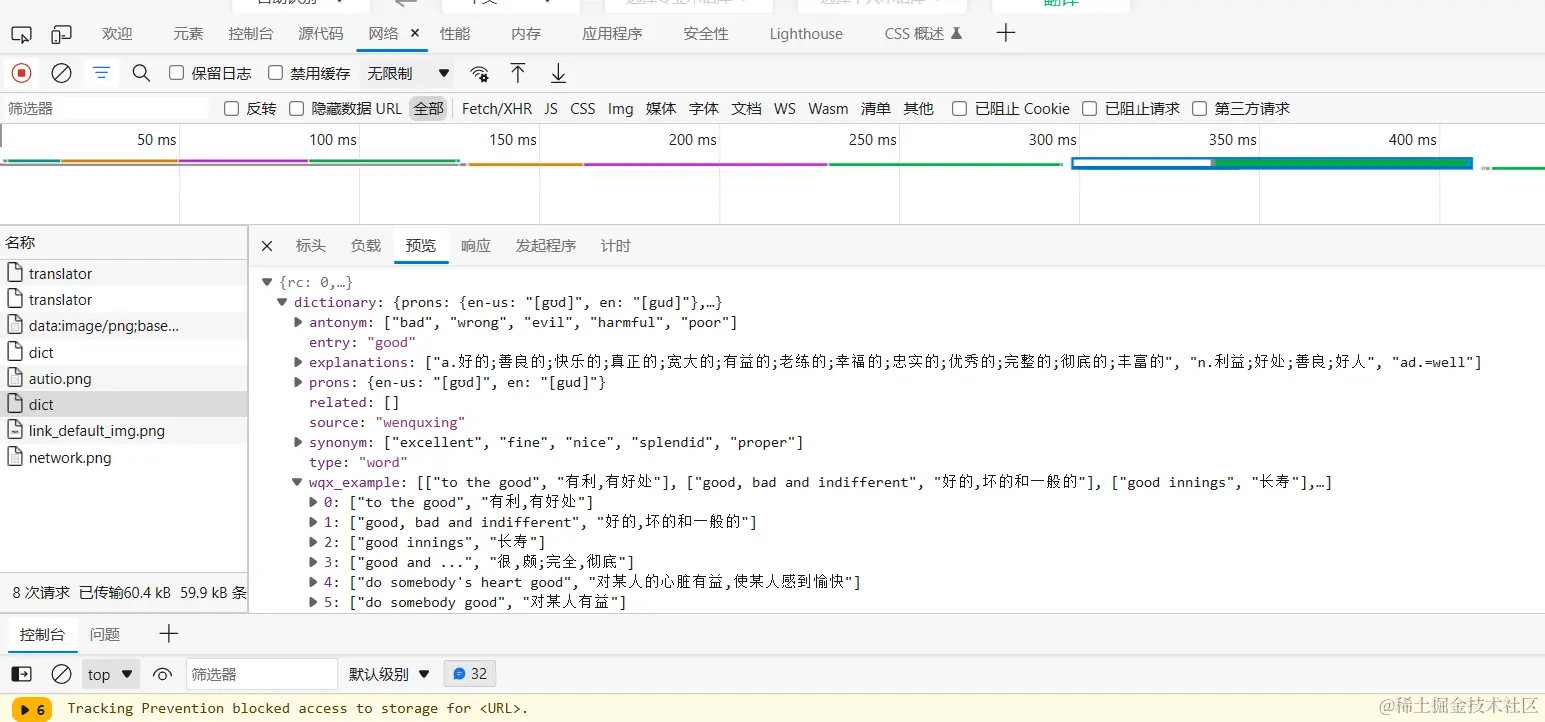The image size is (1545, 722).
Task: Toggle device emulation mode icon
Action: [62, 34]
